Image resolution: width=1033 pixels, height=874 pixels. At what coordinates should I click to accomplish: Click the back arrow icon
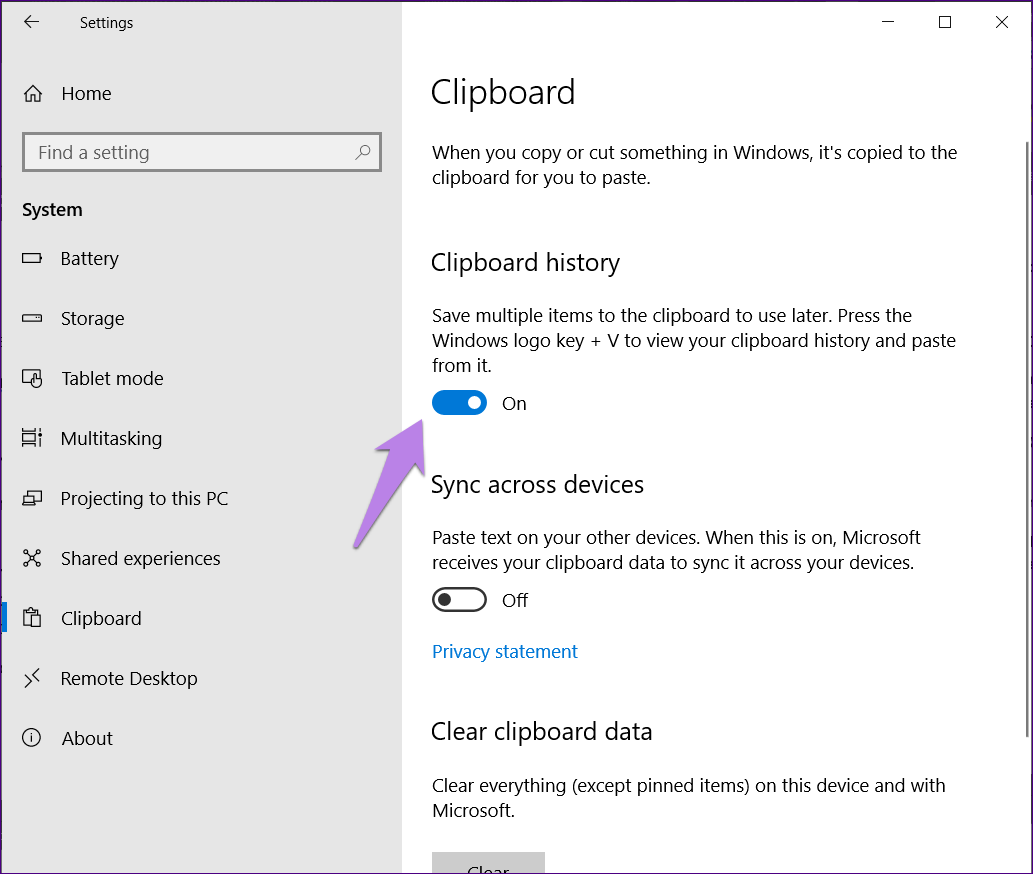click(x=32, y=22)
